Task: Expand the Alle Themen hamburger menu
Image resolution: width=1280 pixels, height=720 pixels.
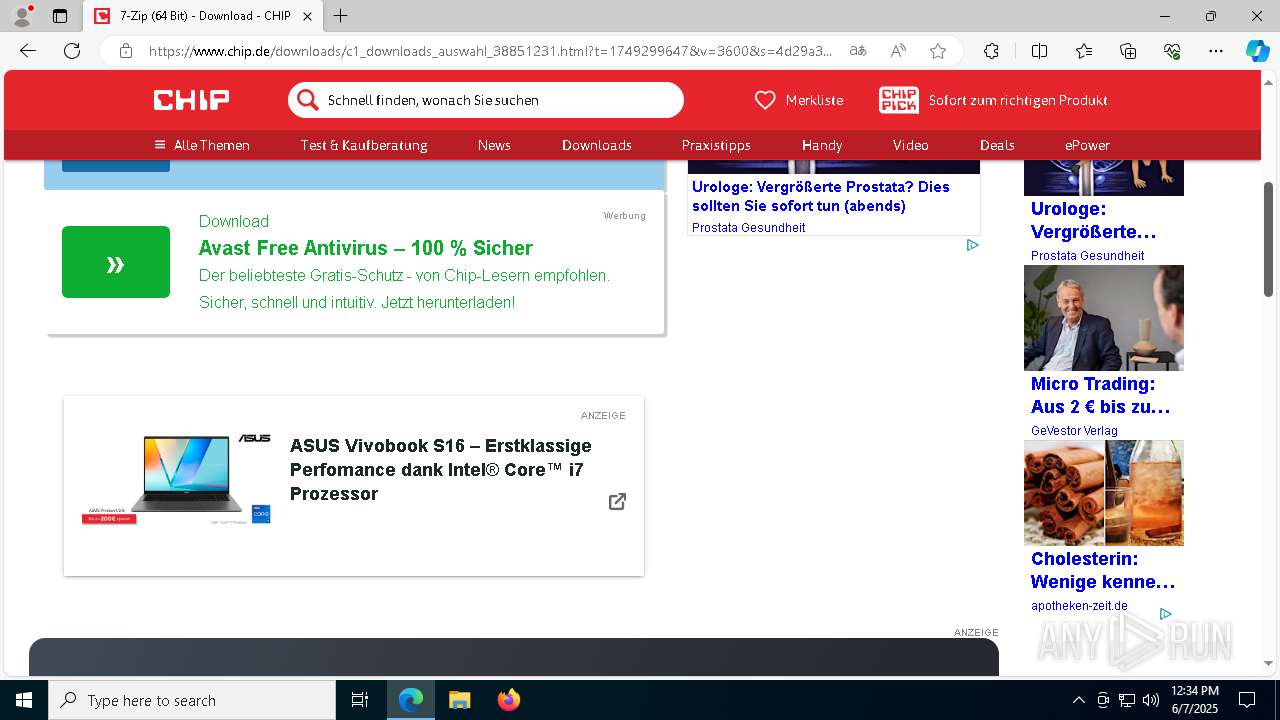Action: [x=202, y=145]
